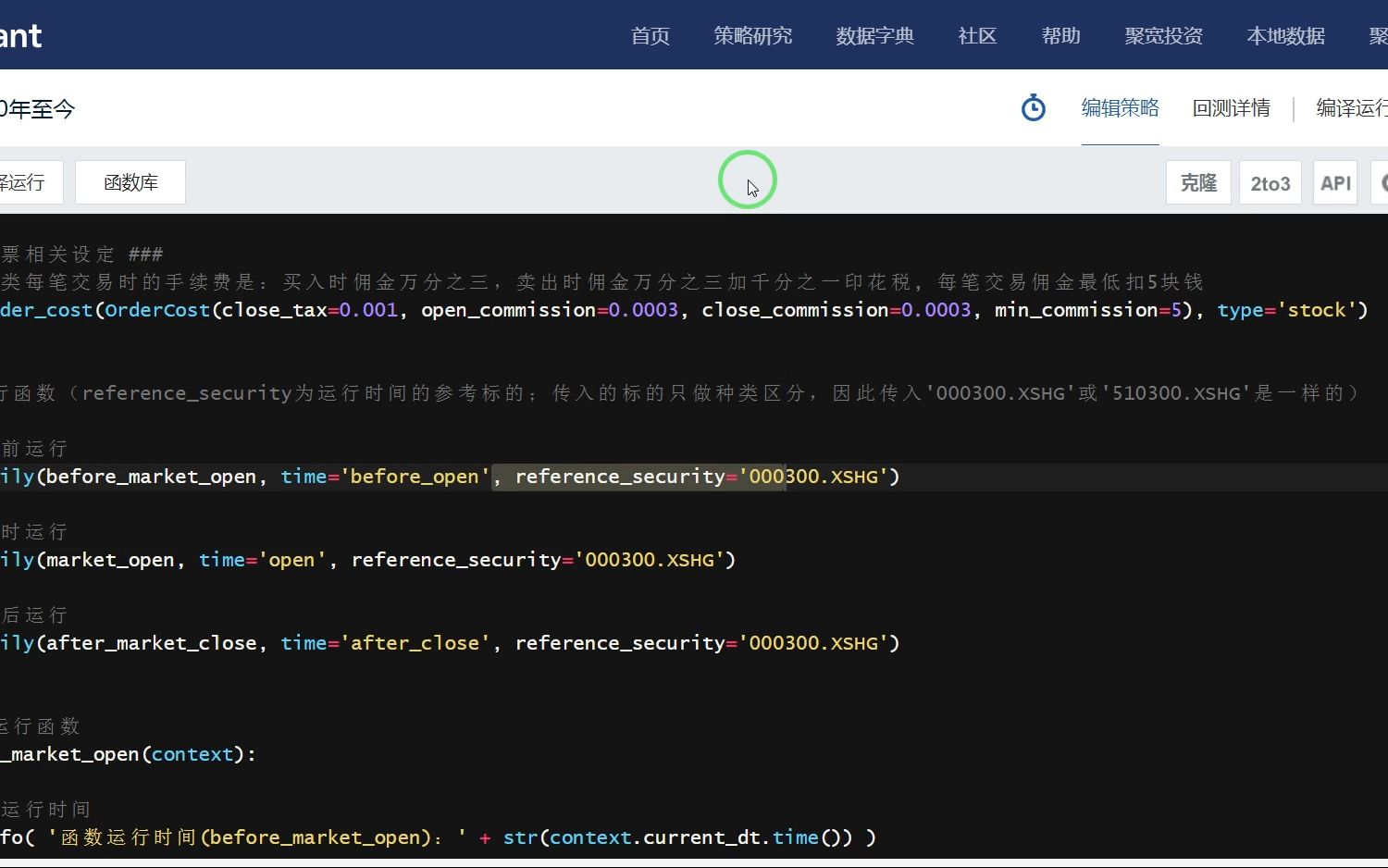
Task: Click market_open argument in second run_daily line
Action: (110, 560)
